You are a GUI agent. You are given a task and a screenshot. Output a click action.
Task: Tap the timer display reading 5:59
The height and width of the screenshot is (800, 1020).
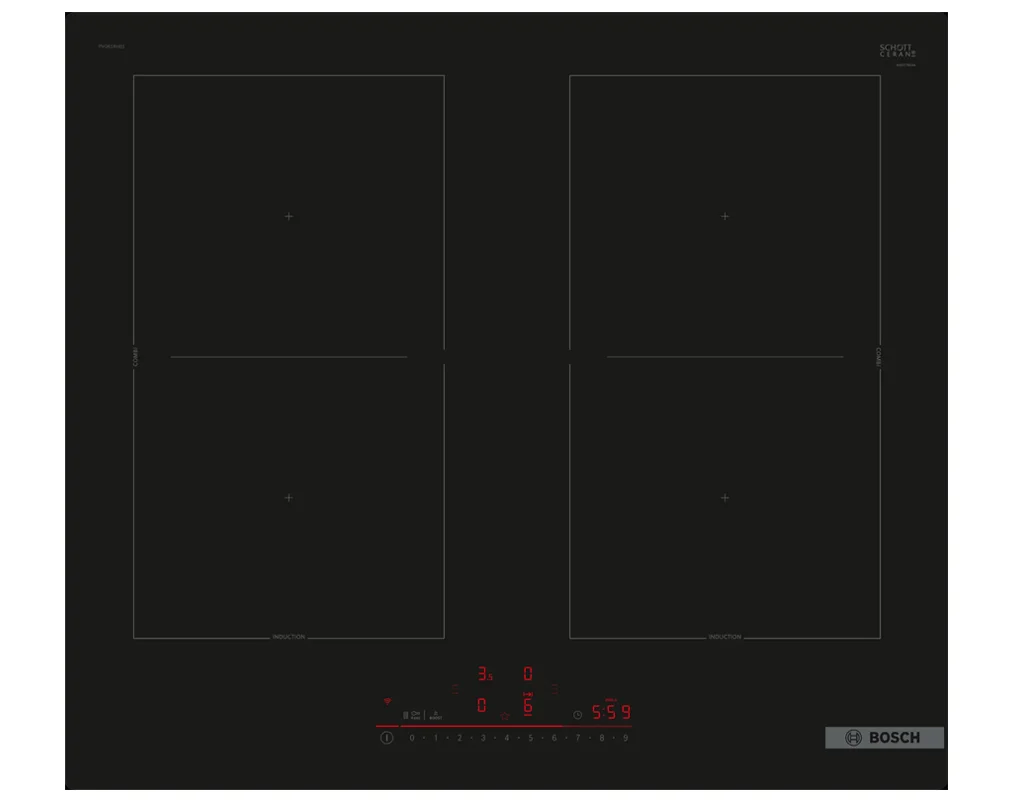click(611, 712)
